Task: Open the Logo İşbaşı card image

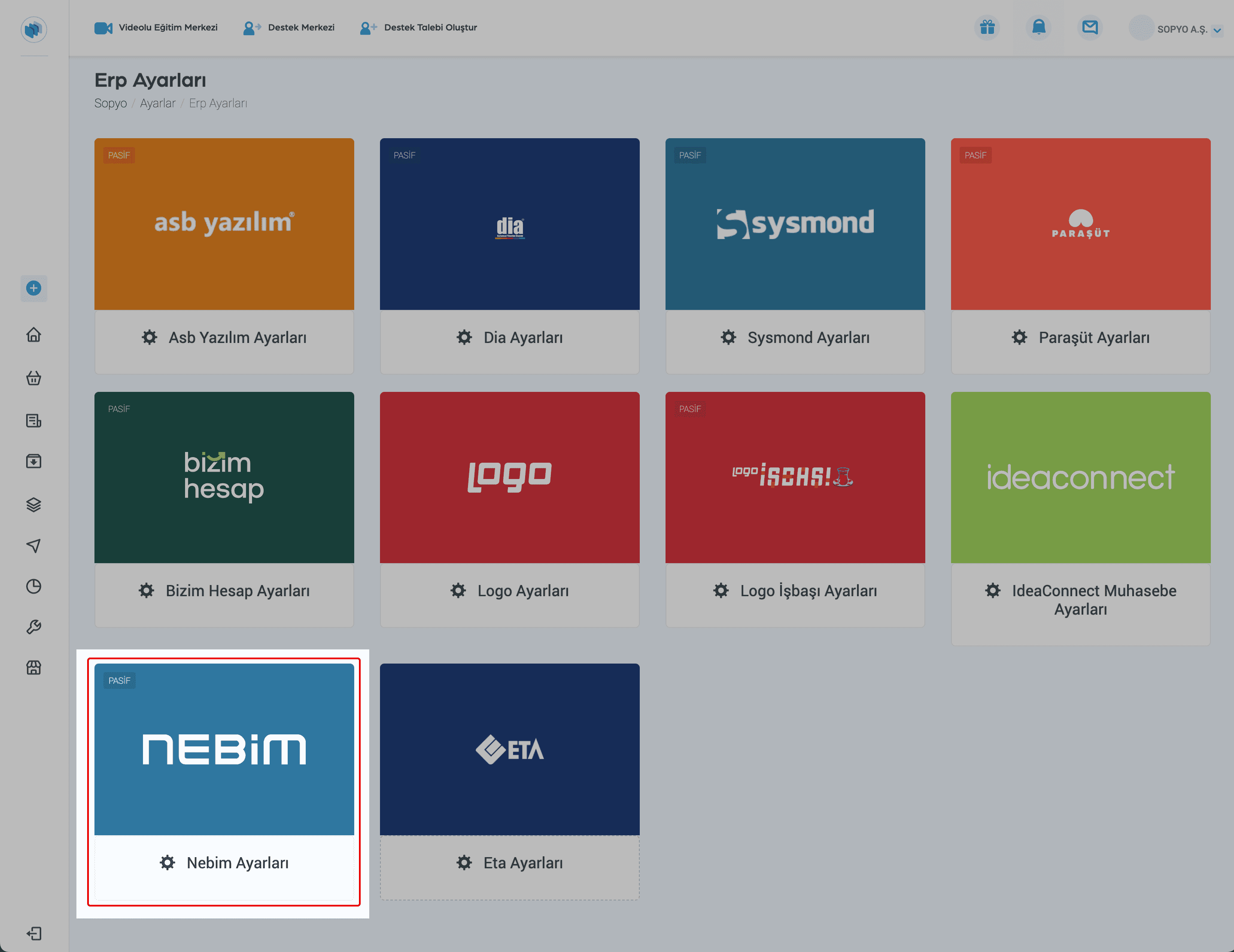Action: 795,477
